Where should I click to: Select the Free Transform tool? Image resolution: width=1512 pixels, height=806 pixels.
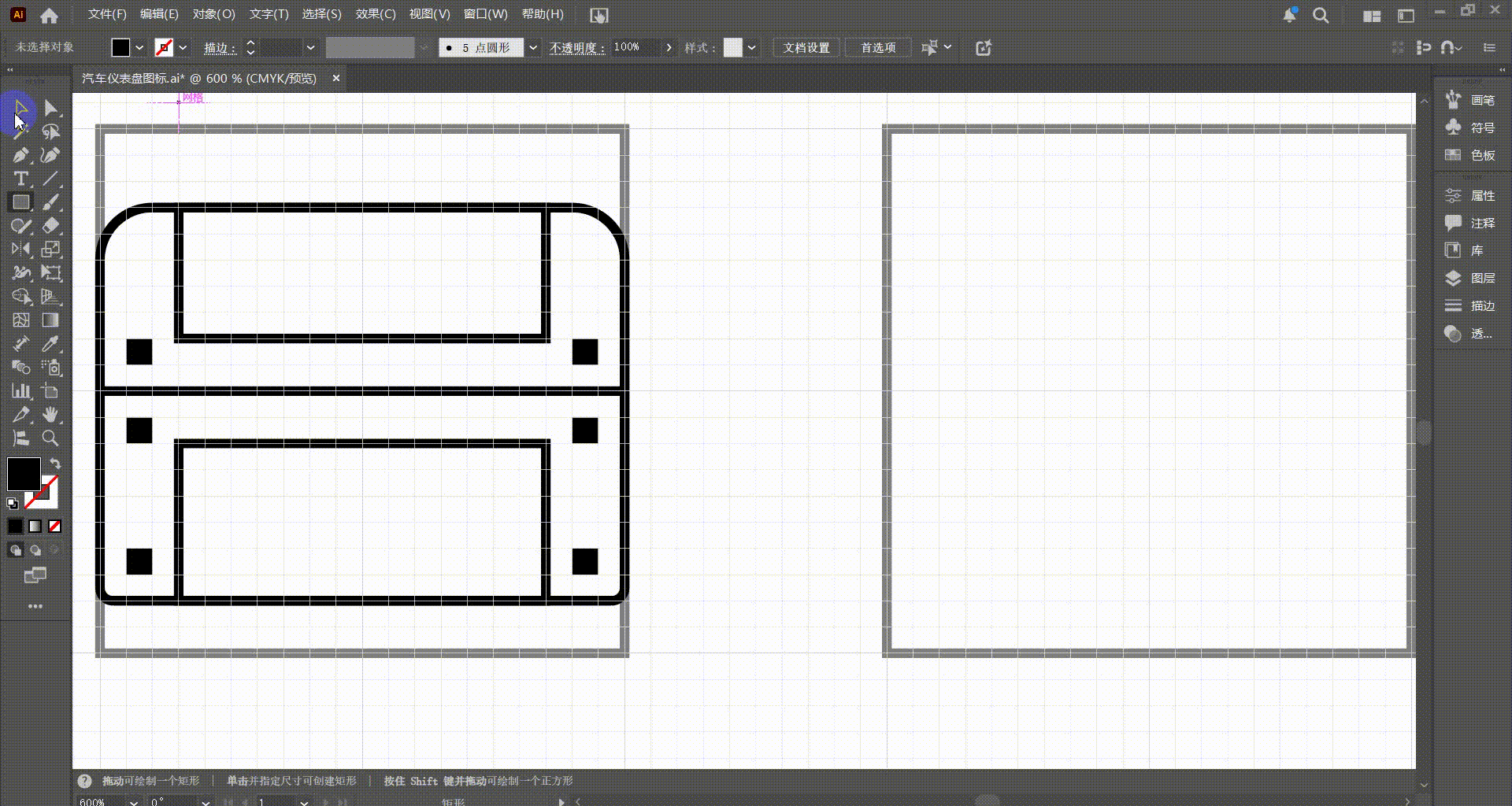point(50,273)
